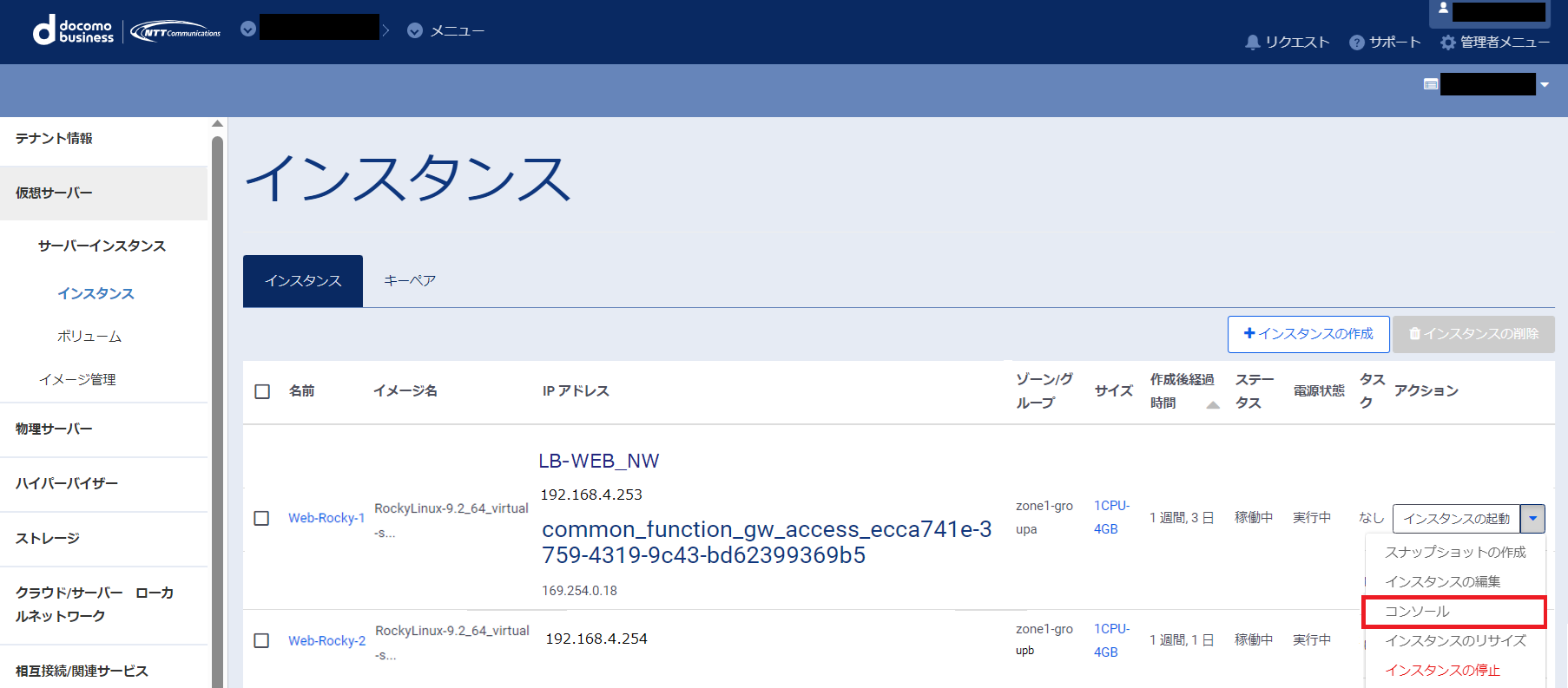
Task: Open the Web-Rocky-2 instance link
Action: coord(327,640)
